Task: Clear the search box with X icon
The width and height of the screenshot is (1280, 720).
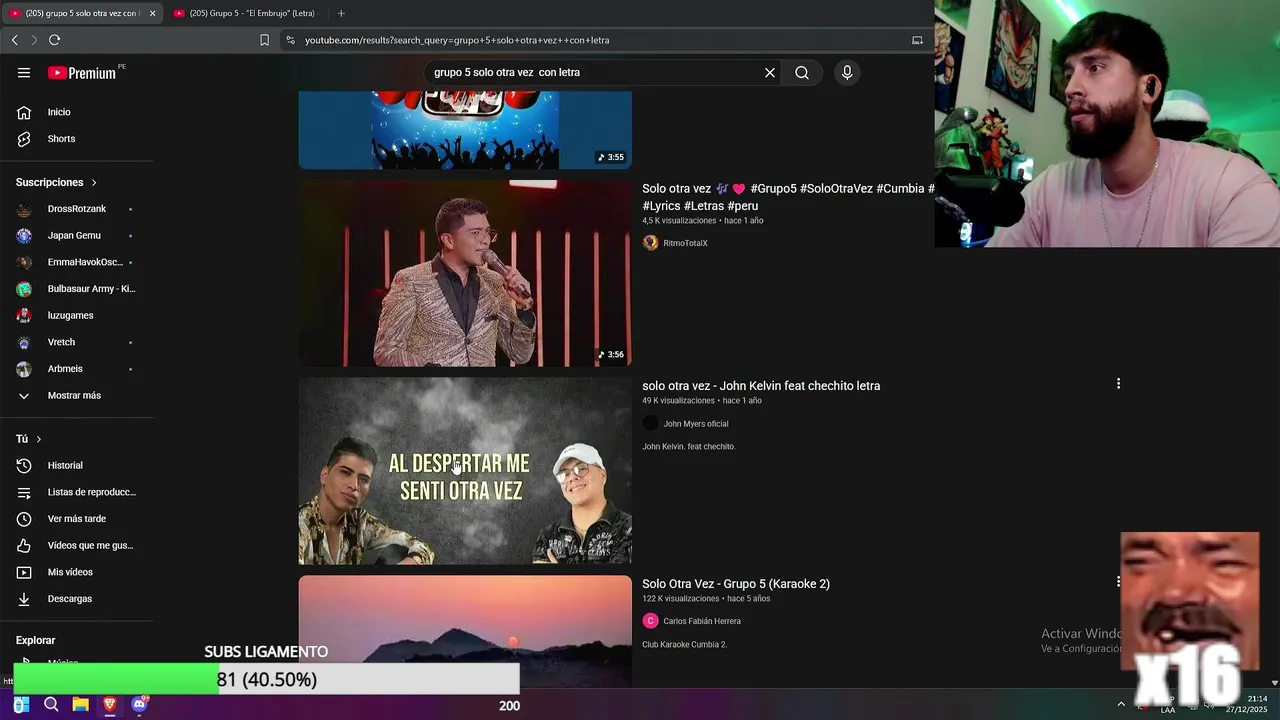Action: pos(770,73)
